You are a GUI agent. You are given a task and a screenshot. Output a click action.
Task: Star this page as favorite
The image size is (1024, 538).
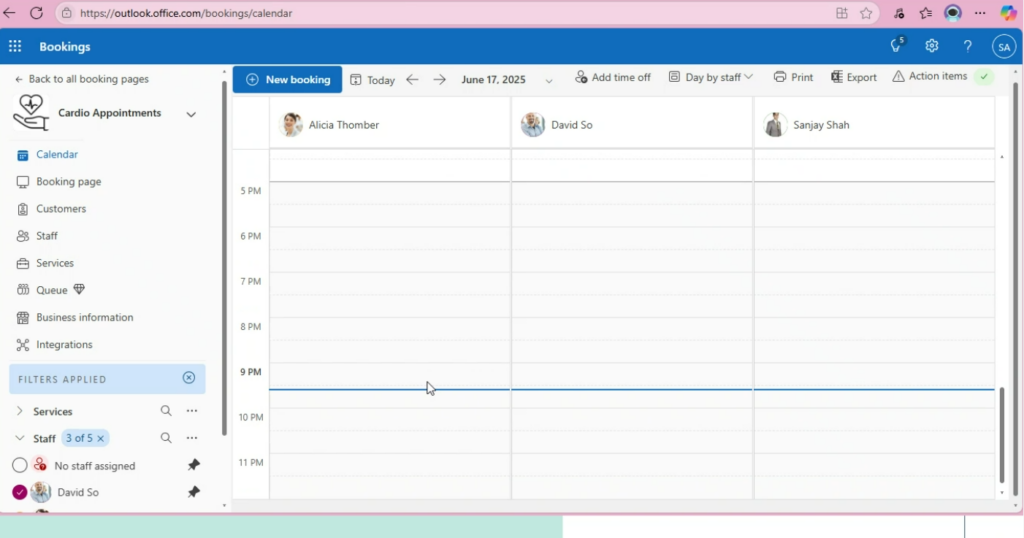(x=866, y=13)
